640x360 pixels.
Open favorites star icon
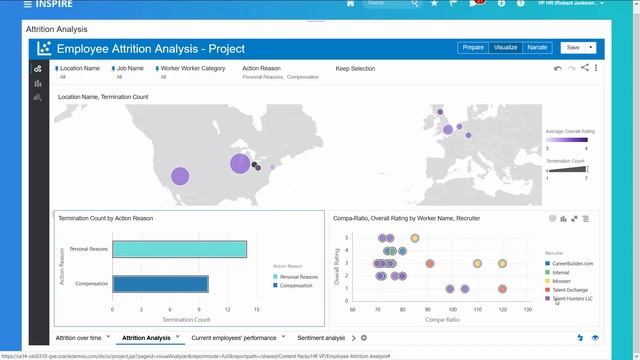tap(434, 3)
